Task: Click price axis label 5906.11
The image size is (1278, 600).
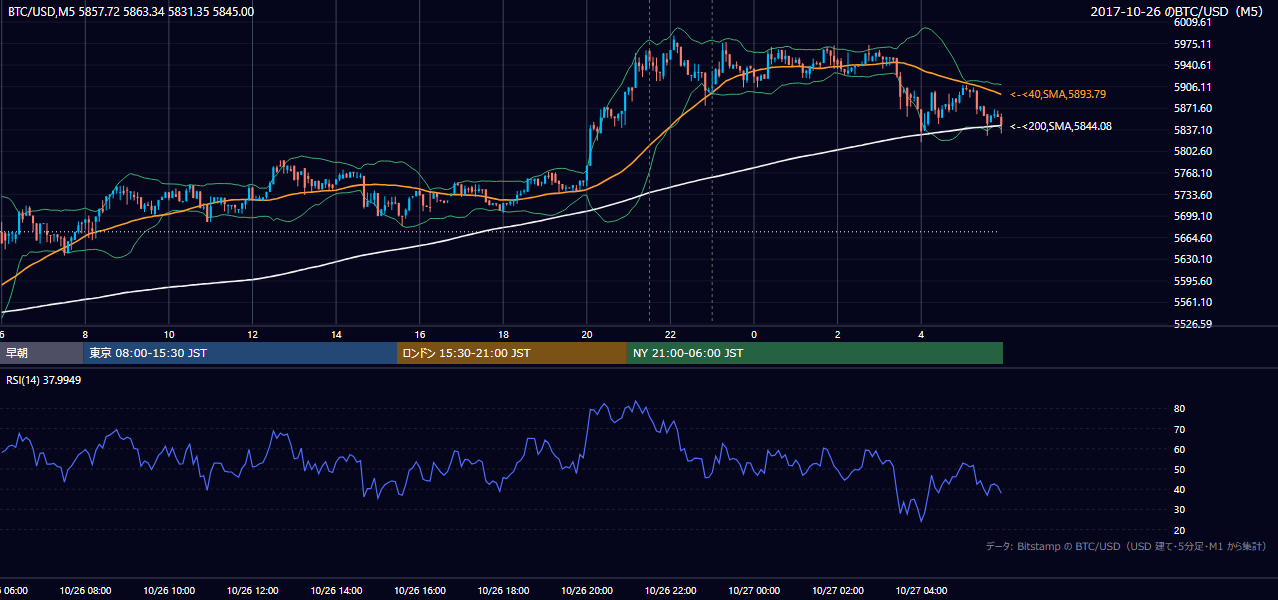Action: tap(1193, 87)
